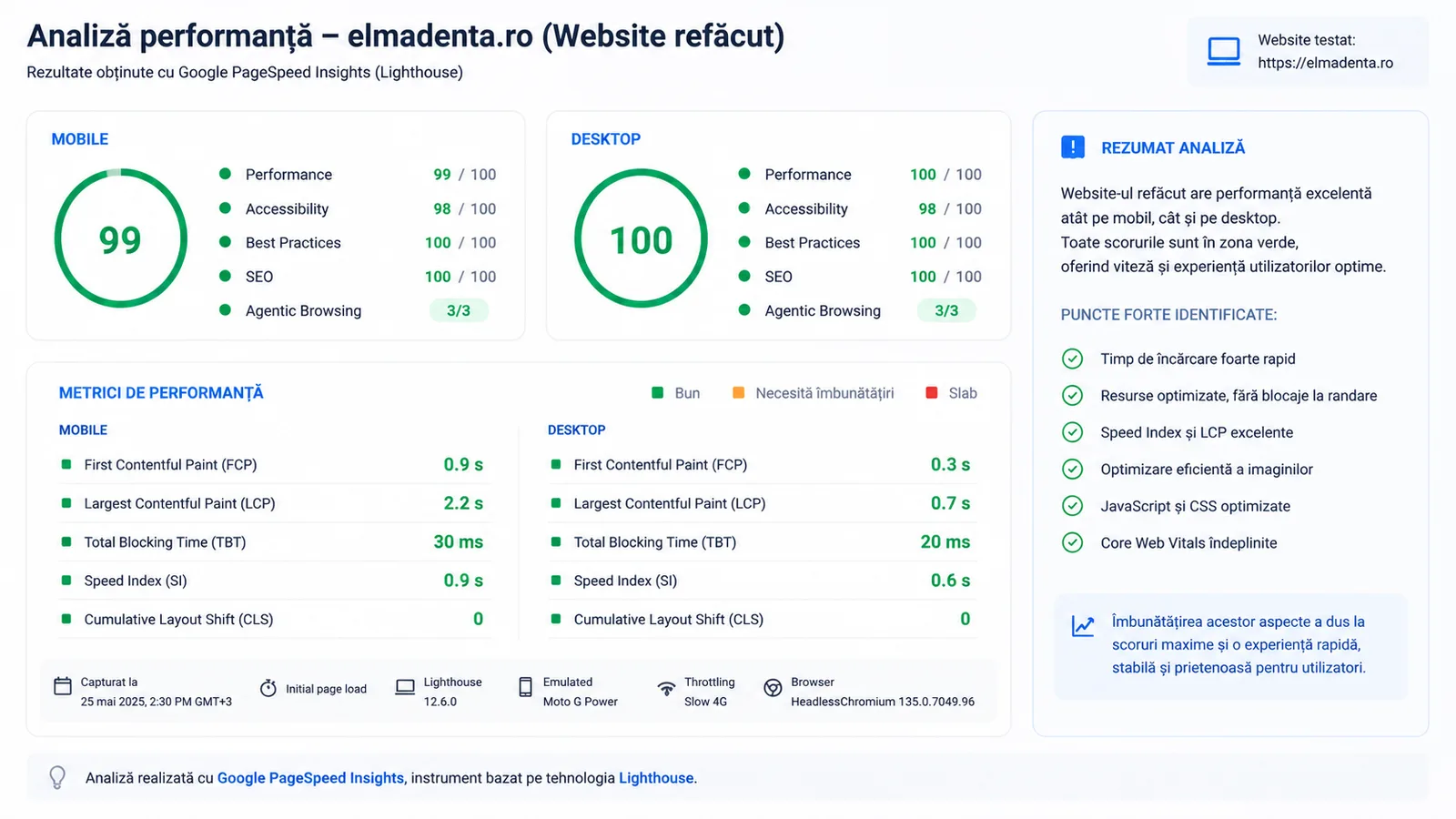1456x819 pixels.
Task: Click the mobile Best Practices label
Action: (x=293, y=243)
